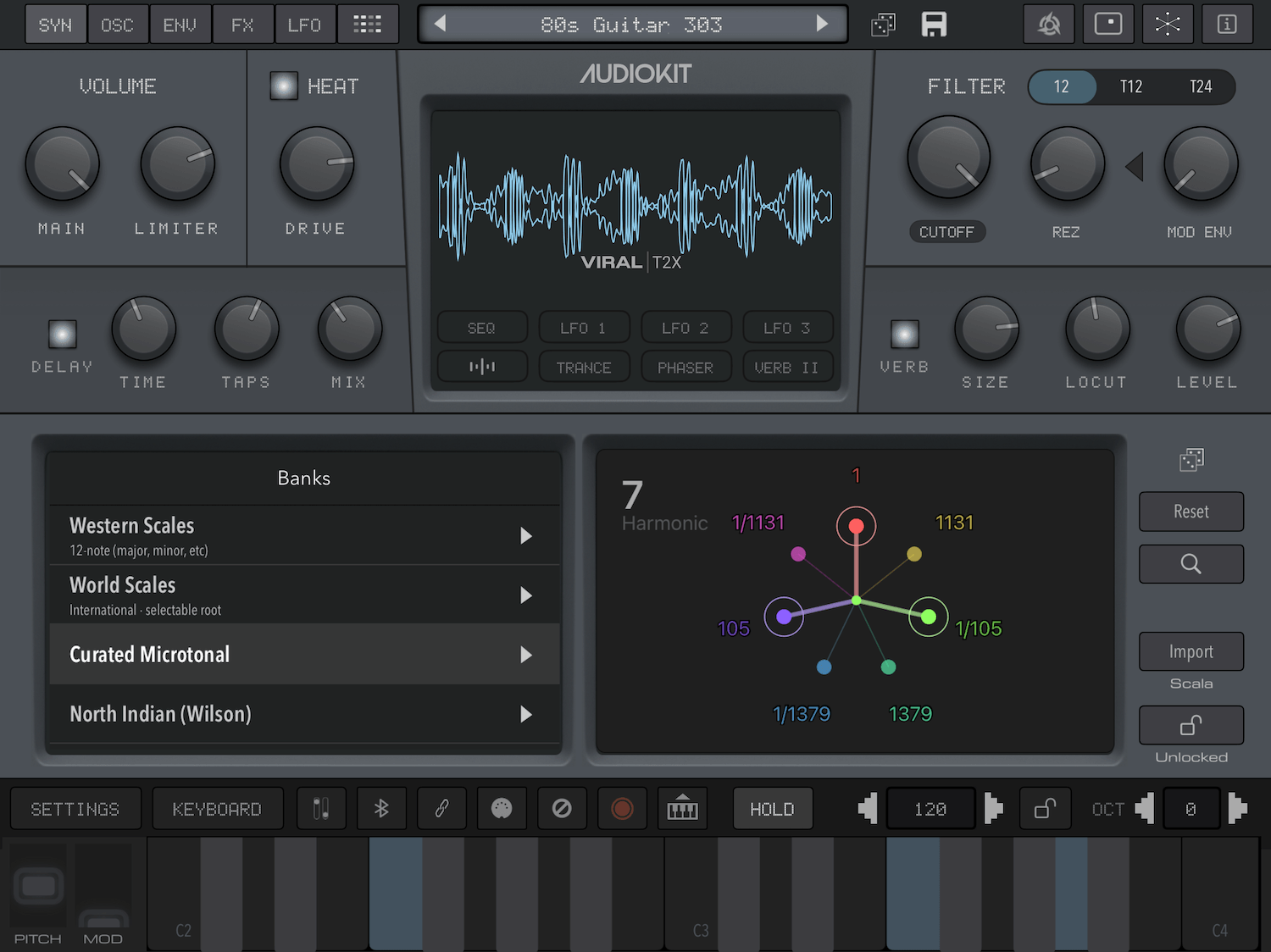Screen dimensions: 1271x952
Task: Open the info icon at top right
Action: pos(1227,24)
